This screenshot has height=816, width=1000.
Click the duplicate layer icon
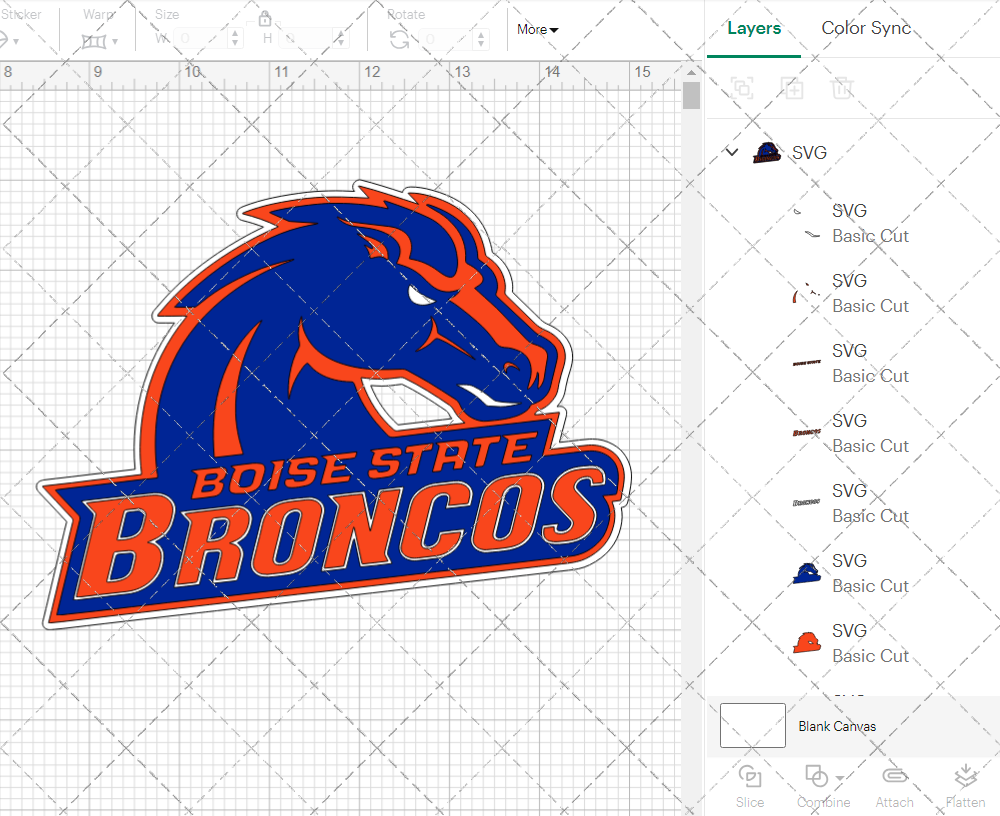792,88
